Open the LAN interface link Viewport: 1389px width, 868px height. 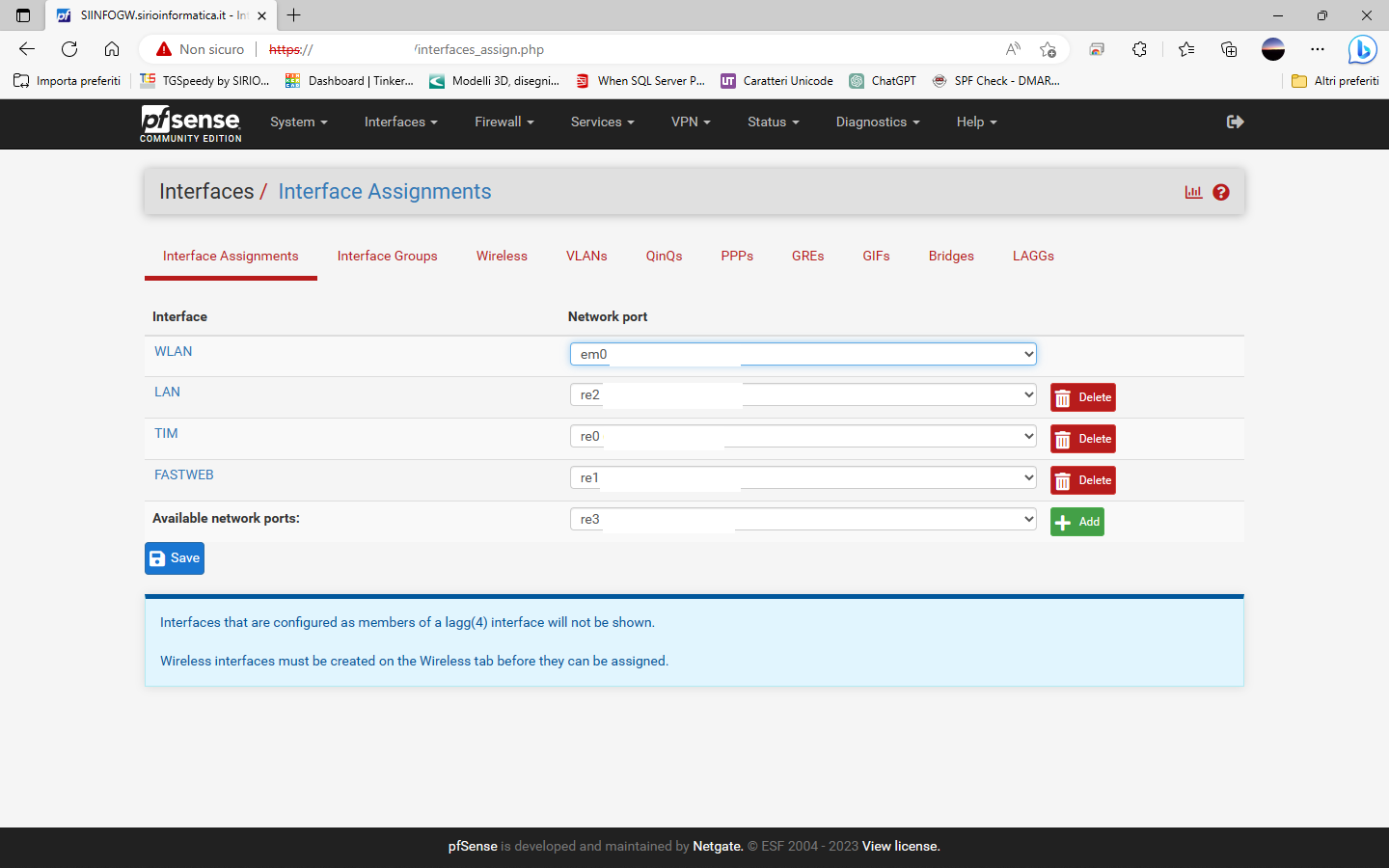167,392
